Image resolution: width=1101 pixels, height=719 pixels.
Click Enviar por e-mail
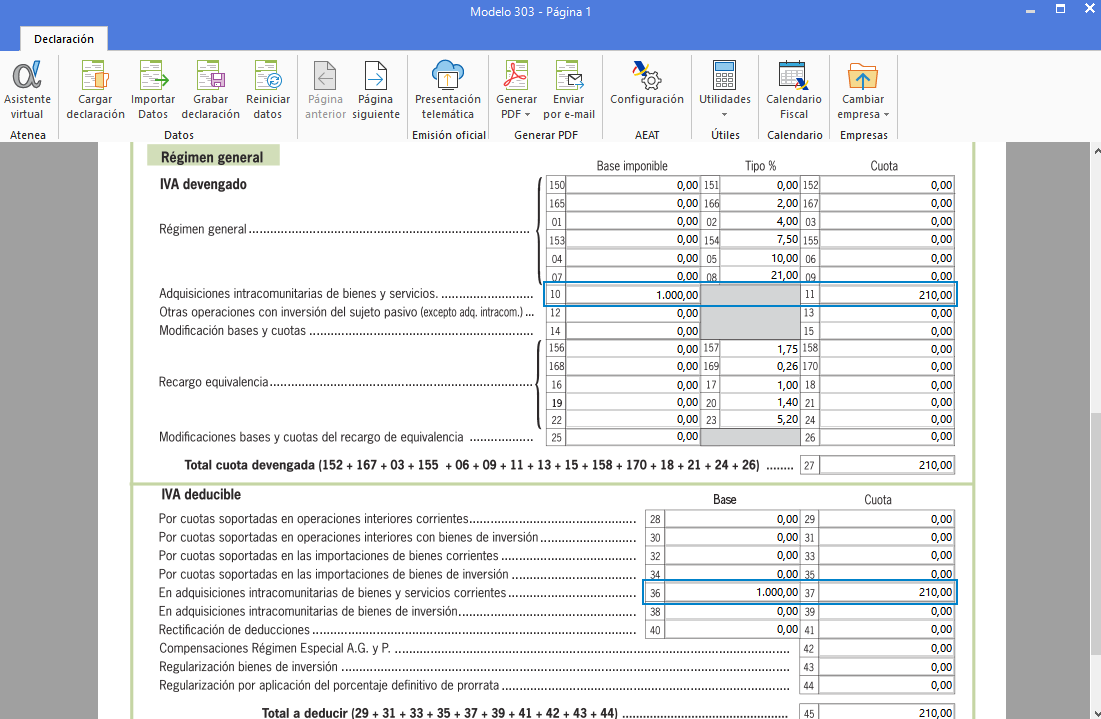(569, 90)
